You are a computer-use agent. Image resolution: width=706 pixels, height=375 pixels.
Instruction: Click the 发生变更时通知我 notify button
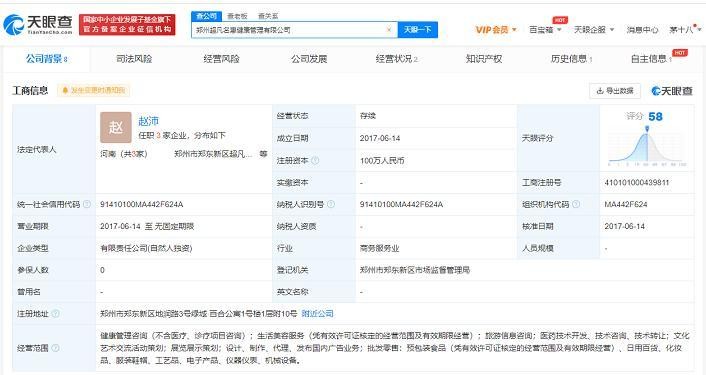point(93,90)
